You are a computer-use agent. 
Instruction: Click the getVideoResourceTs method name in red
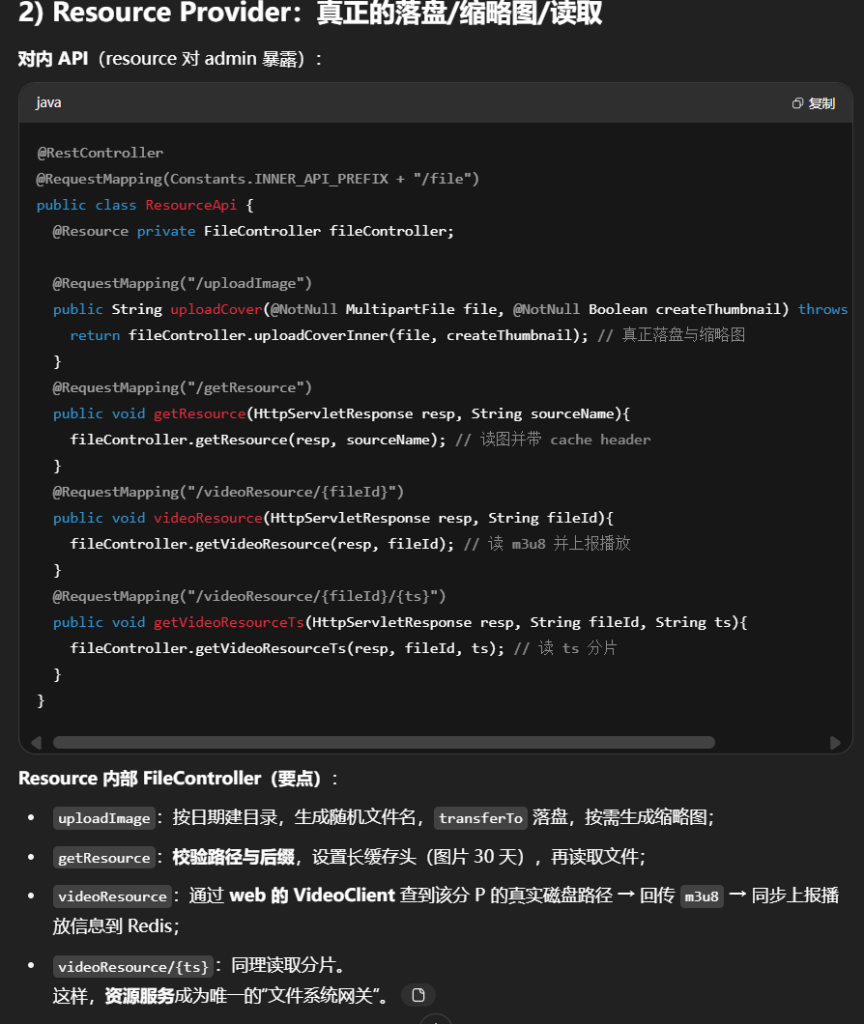click(228, 622)
